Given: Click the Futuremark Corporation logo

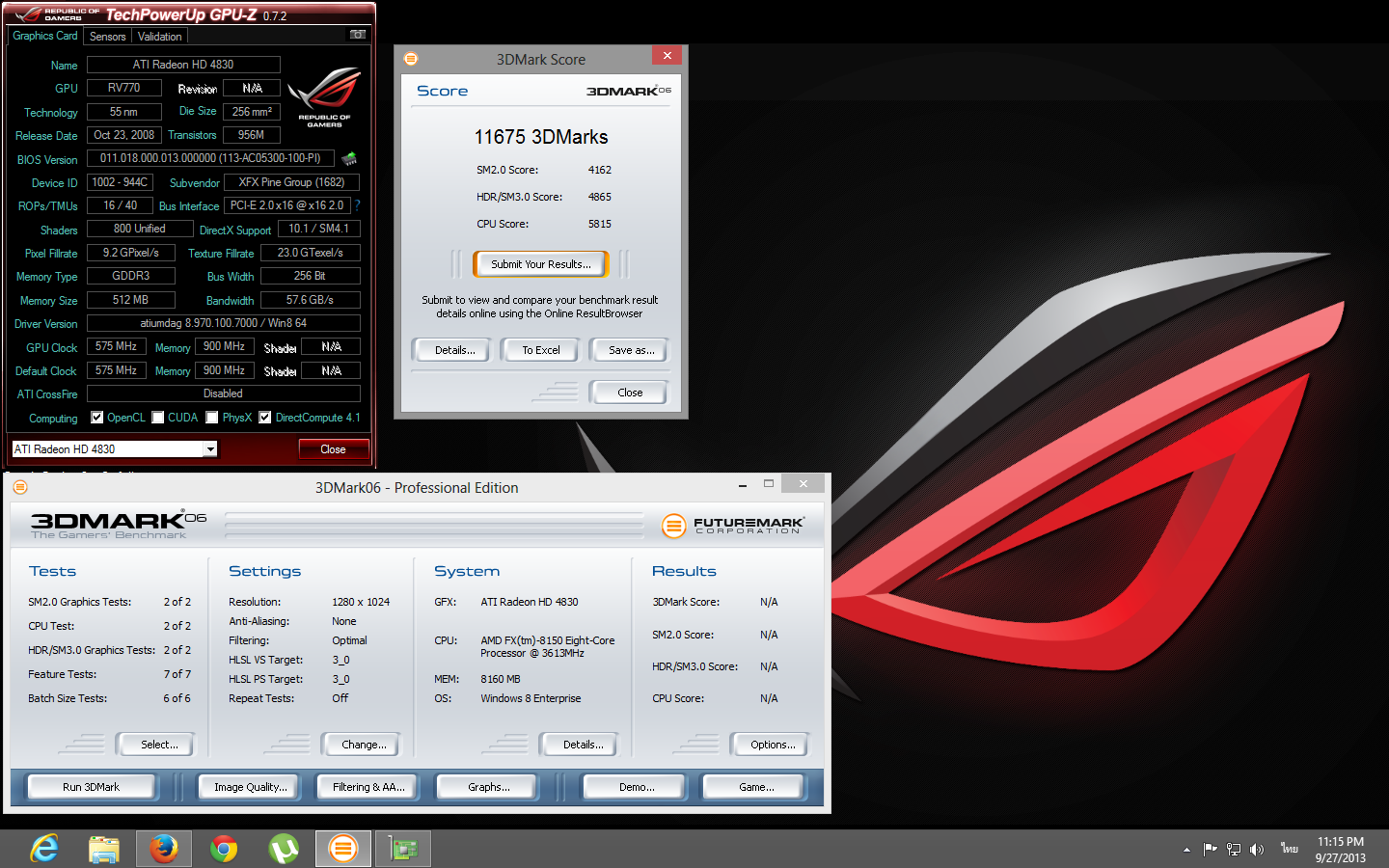Looking at the screenshot, I should (x=733, y=526).
